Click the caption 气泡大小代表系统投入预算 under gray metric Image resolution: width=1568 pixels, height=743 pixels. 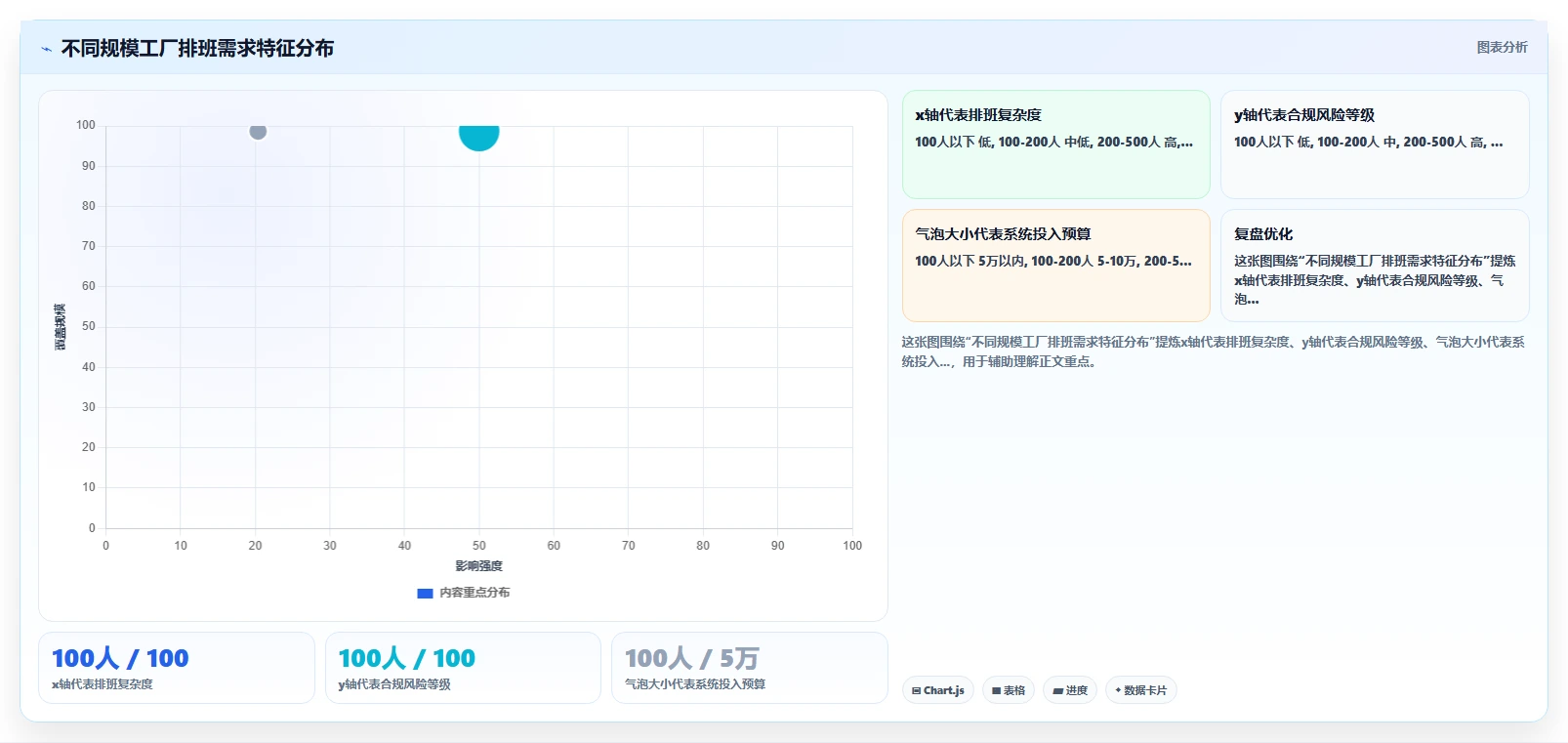tap(695, 684)
